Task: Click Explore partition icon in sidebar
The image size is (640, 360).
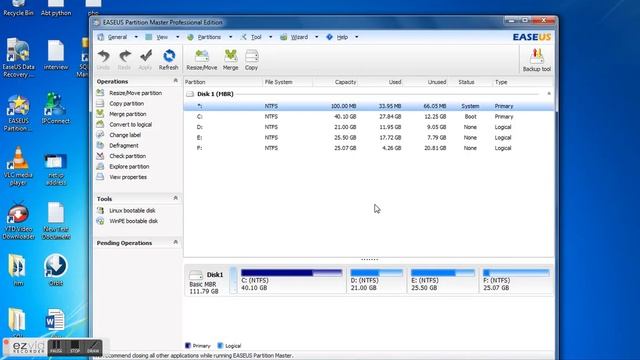Action: click(x=100, y=167)
